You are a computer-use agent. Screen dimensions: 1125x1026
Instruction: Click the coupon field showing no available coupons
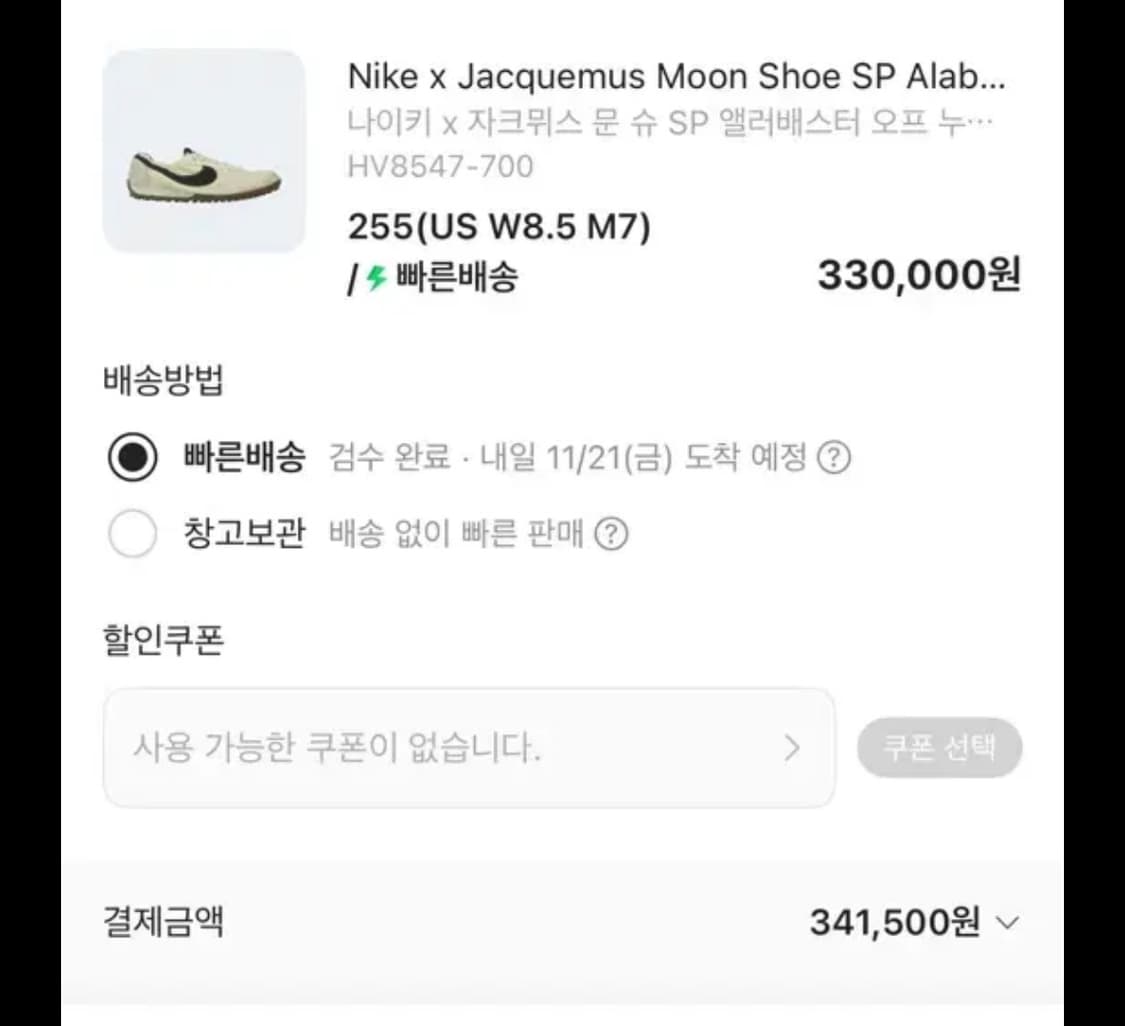click(340, 747)
